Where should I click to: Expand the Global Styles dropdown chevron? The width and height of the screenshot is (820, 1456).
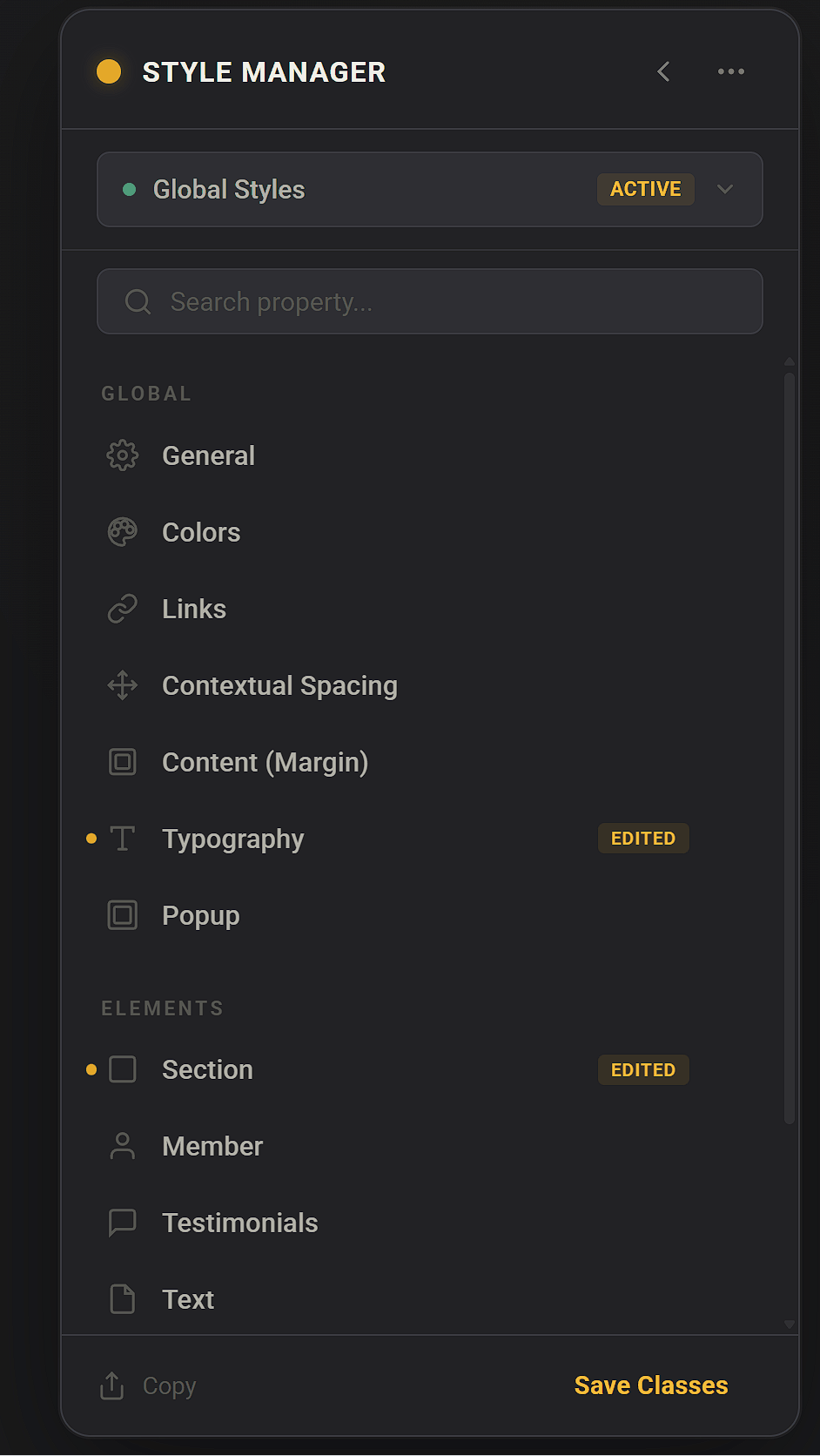click(x=724, y=189)
